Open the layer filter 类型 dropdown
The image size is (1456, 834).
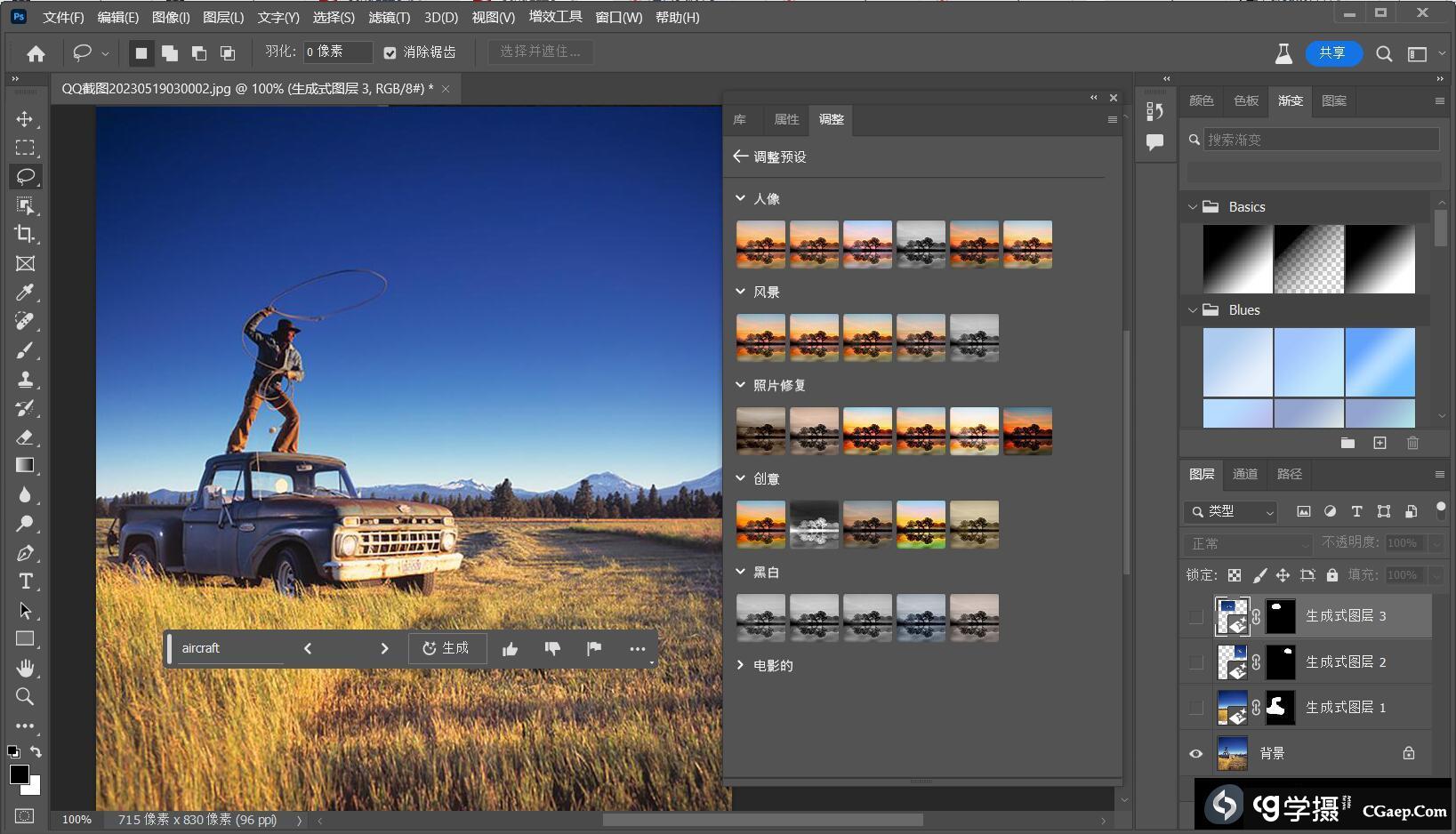(1232, 511)
